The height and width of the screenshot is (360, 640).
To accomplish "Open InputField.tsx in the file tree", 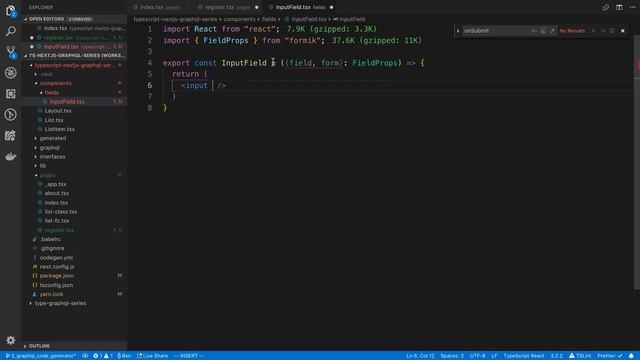I will click(x=74, y=102).
